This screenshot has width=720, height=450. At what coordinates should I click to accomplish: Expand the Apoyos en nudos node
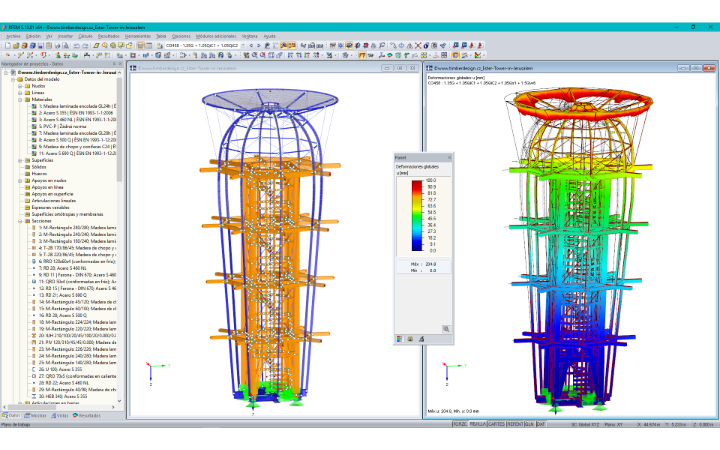click(20, 180)
